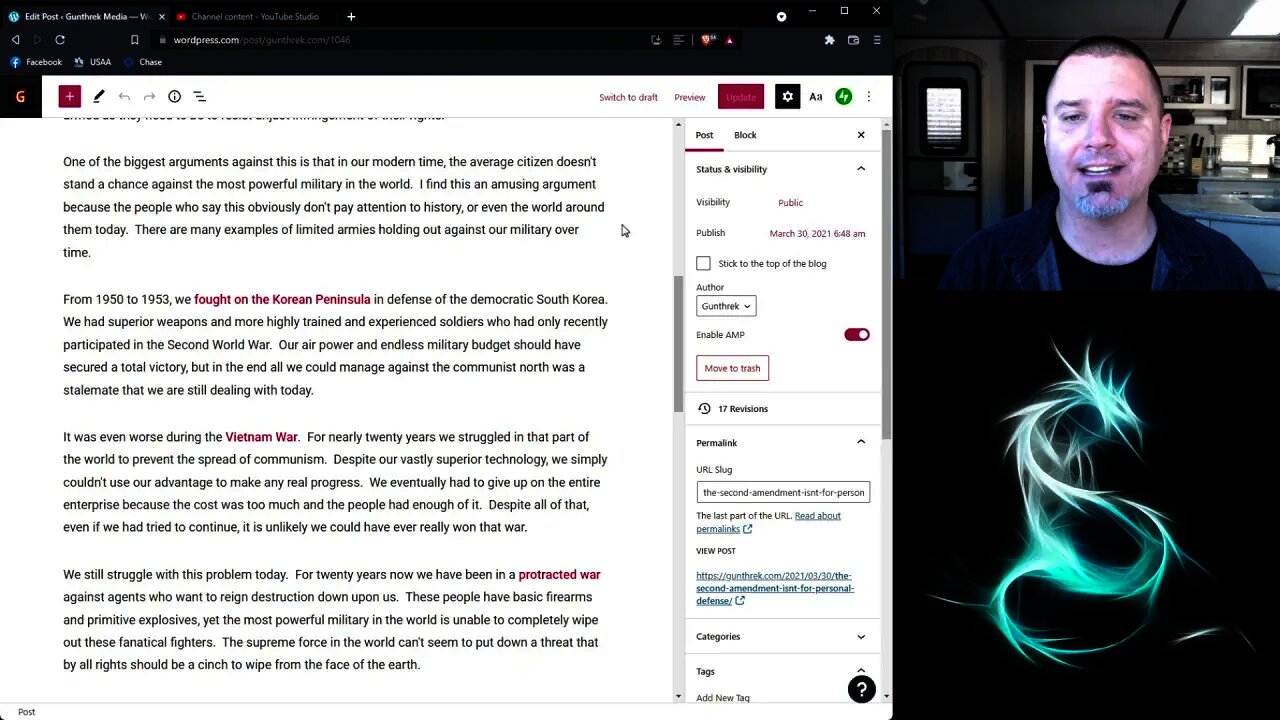Image resolution: width=1280 pixels, height=720 pixels.
Task: Reload the page with the refresh icon
Action: click(60, 40)
